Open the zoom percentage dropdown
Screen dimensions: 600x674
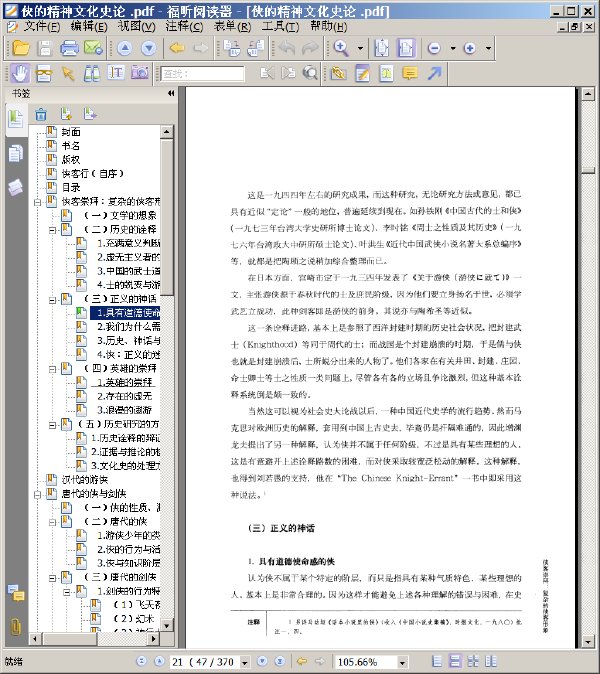coord(402,662)
